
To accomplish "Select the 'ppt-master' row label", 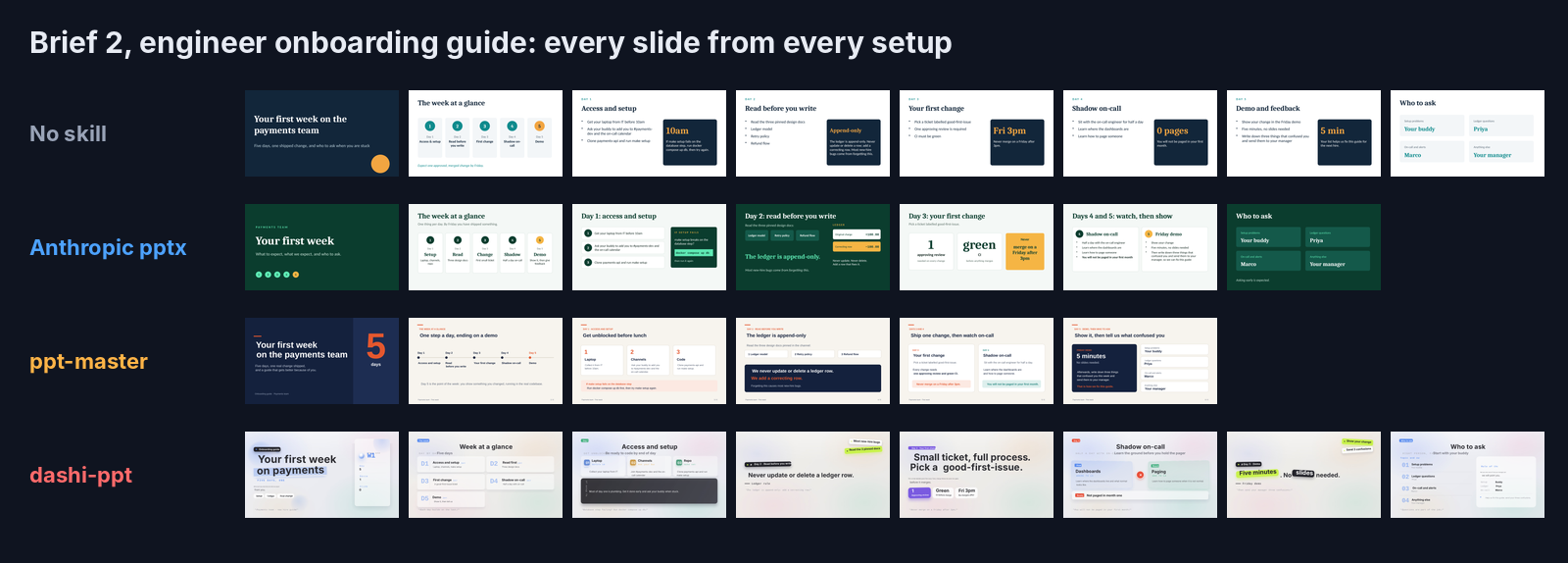I will pos(88,361).
